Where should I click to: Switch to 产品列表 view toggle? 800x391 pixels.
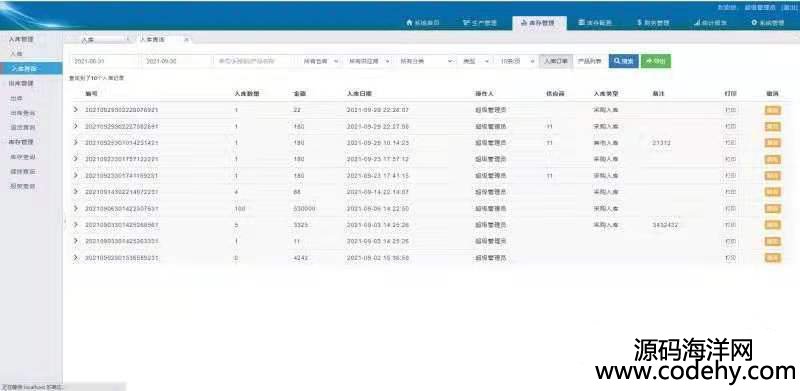click(x=590, y=61)
